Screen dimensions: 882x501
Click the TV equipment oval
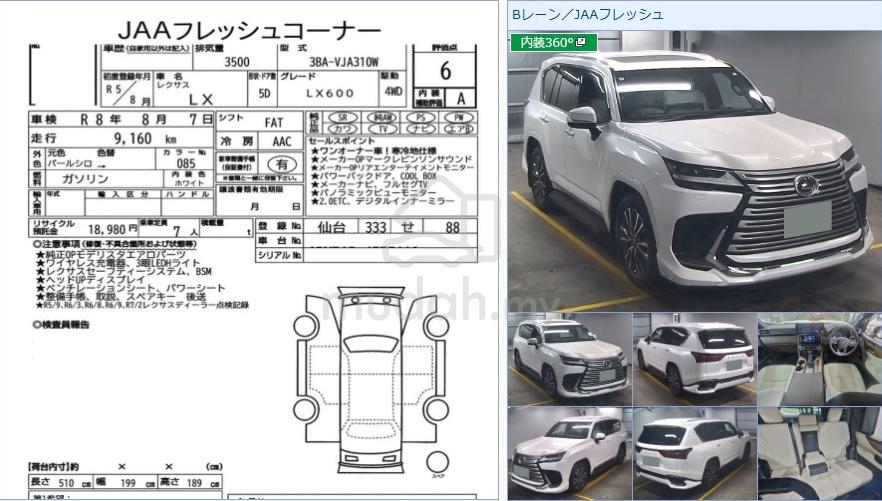[x=382, y=129]
